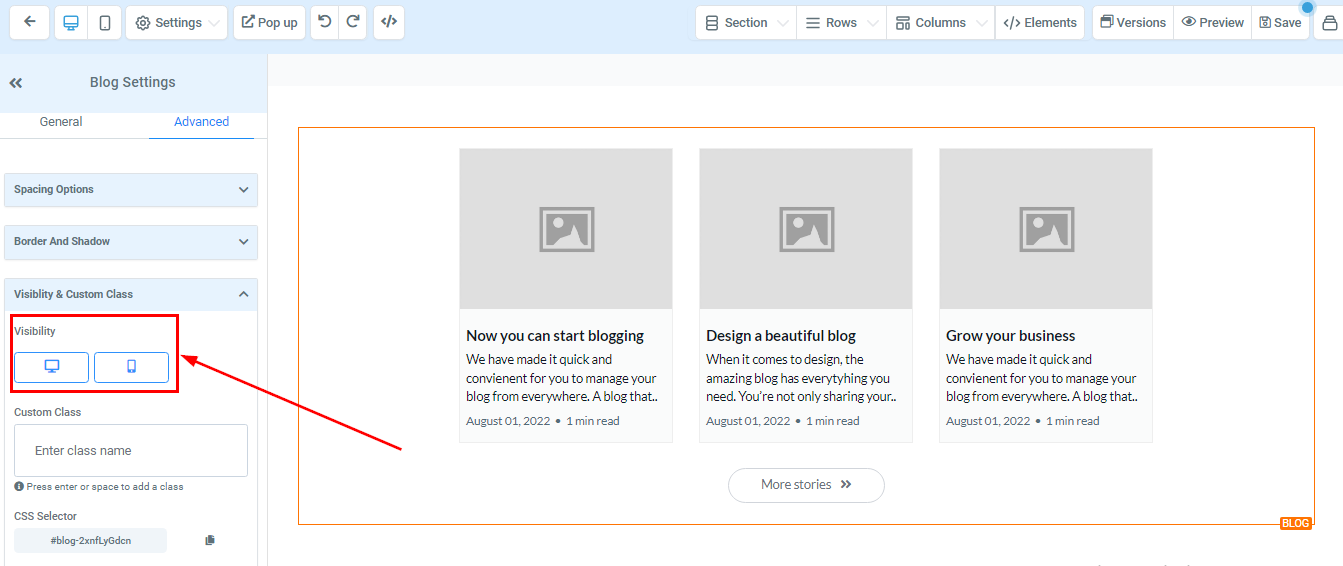The height and width of the screenshot is (566, 1343).
Task: Save the page
Action: point(1280,22)
